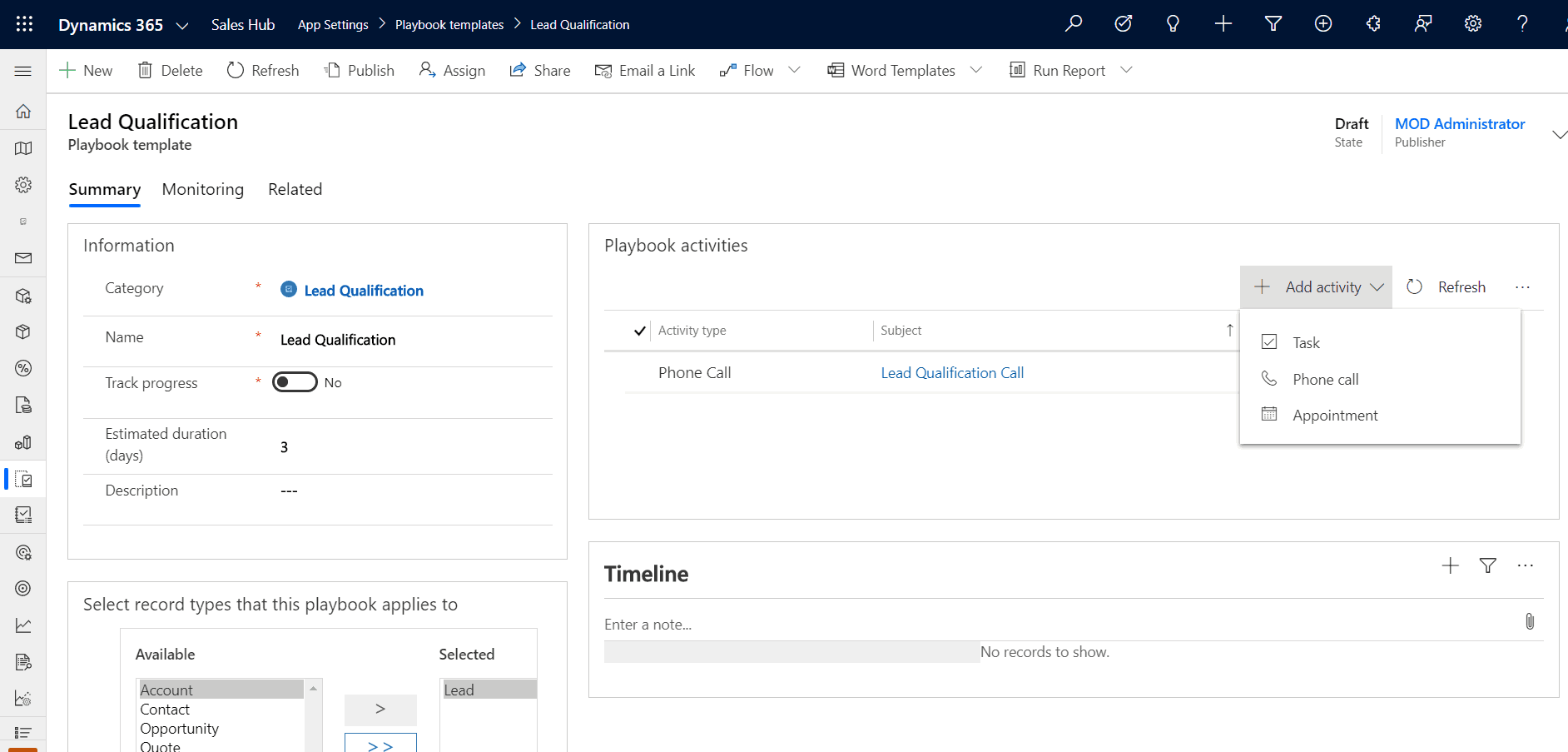
Task: Toggle select-all checkmark in activities grid
Action: pos(639,331)
